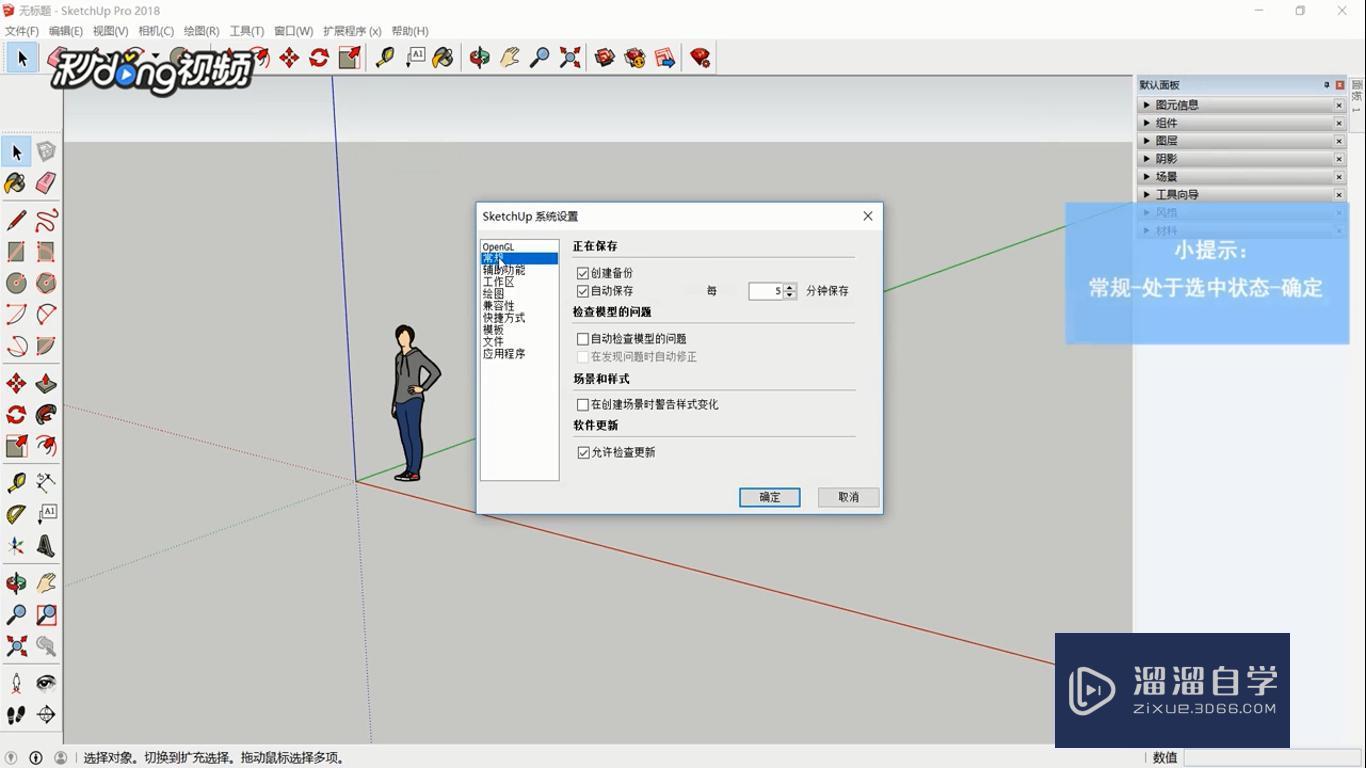Select the 3 Point Arc tool

click(x=16, y=347)
